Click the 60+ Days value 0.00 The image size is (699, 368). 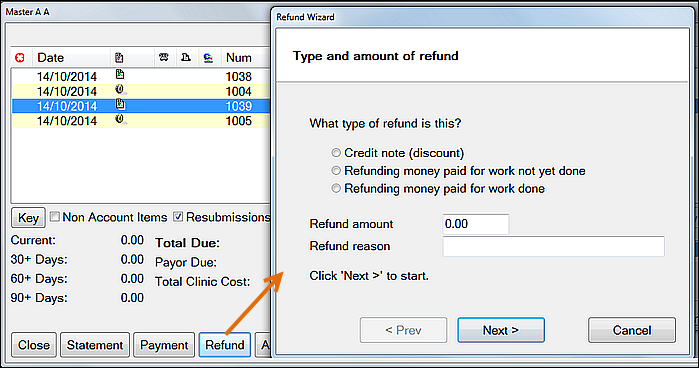[x=132, y=278]
